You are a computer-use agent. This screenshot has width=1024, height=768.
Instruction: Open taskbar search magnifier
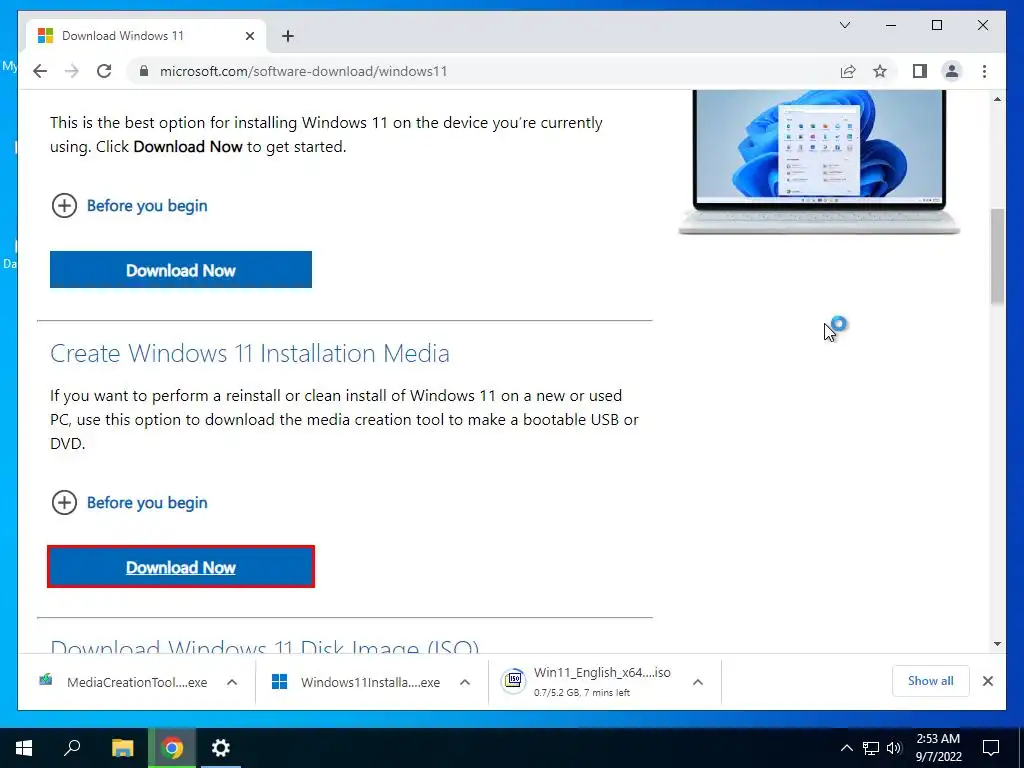coord(72,748)
